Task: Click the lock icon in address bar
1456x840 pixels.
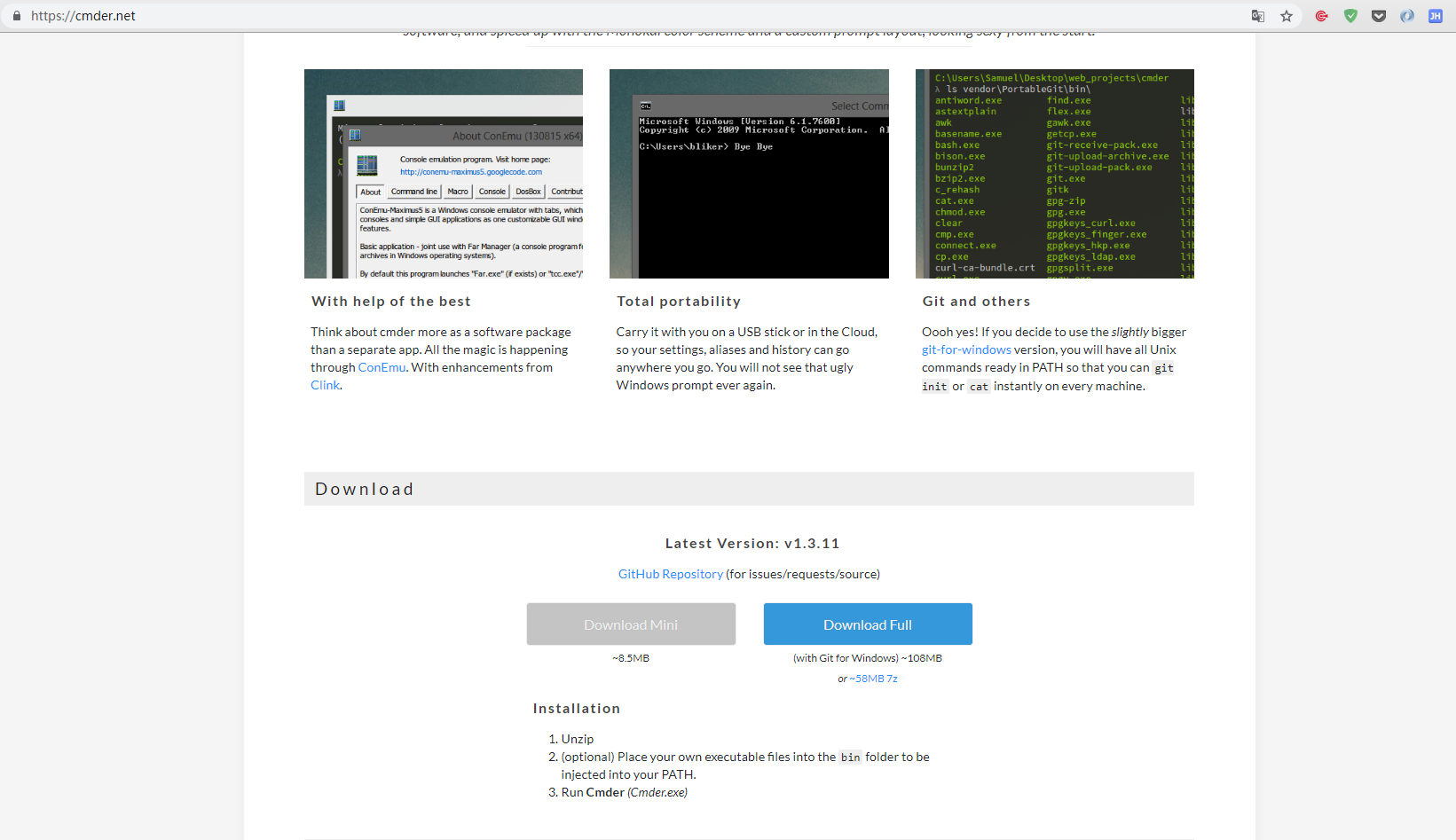Action: (16, 16)
